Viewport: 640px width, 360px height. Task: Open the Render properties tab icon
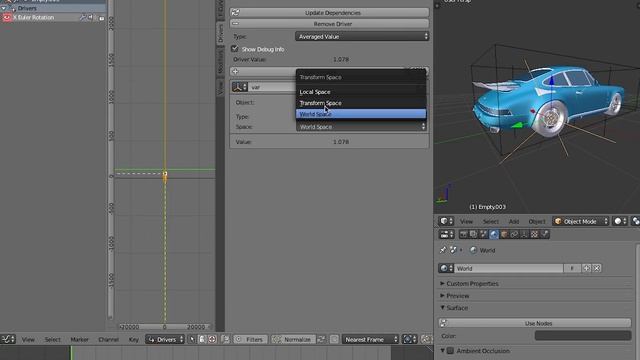coord(463,234)
